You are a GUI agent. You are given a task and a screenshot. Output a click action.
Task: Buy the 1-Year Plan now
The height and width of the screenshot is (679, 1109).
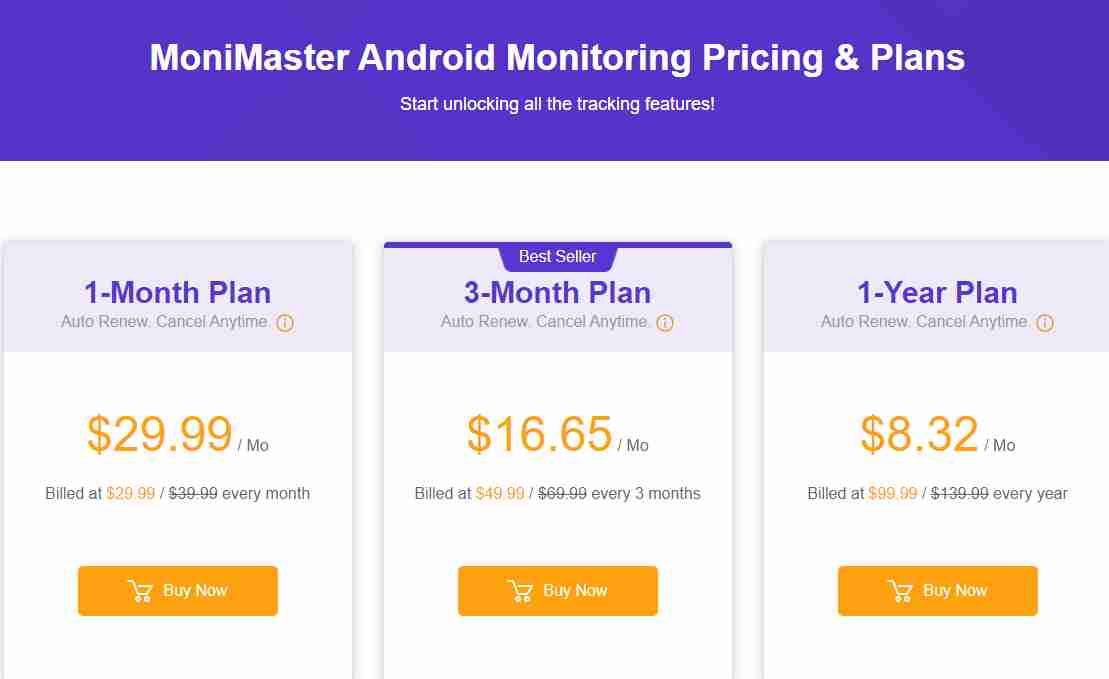(x=938, y=591)
